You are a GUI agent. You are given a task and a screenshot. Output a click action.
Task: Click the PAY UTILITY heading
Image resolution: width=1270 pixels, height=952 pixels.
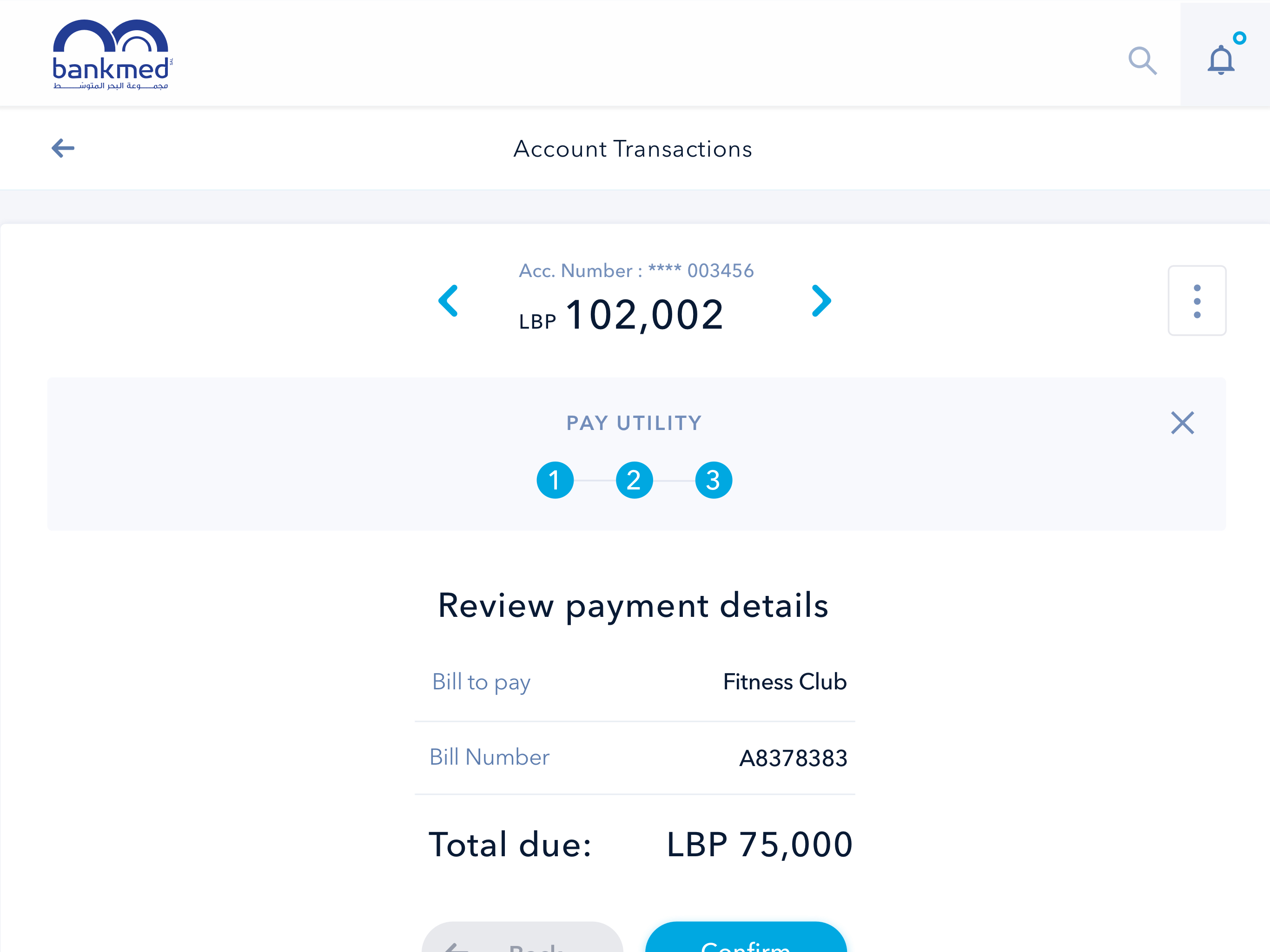[634, 423]
